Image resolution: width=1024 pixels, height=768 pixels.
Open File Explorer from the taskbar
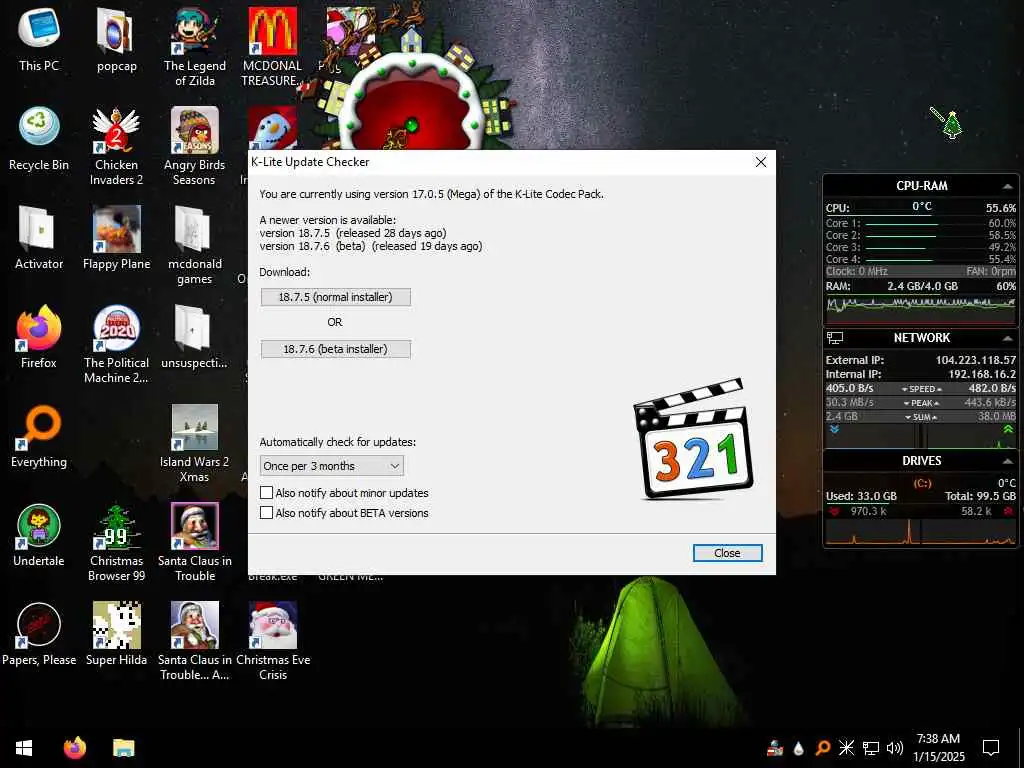(123, 748)
